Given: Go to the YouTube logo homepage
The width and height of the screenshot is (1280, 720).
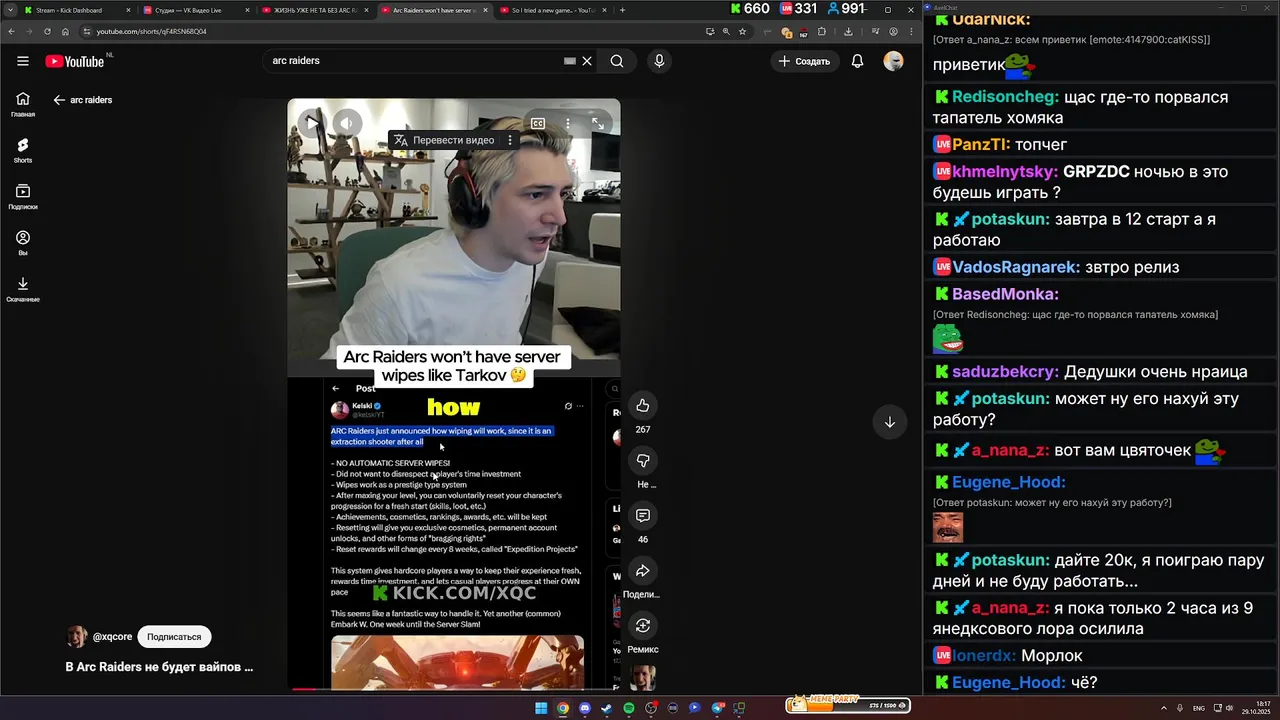Looking at the screenshot, I should tap(75, 61).
